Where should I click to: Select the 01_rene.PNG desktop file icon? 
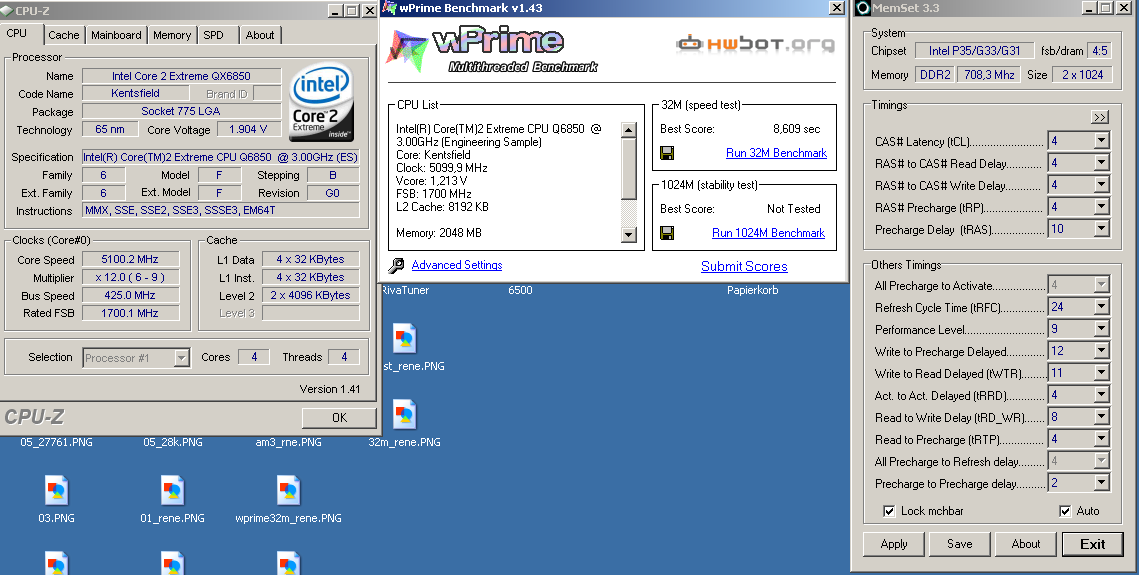tap(173, 492)
